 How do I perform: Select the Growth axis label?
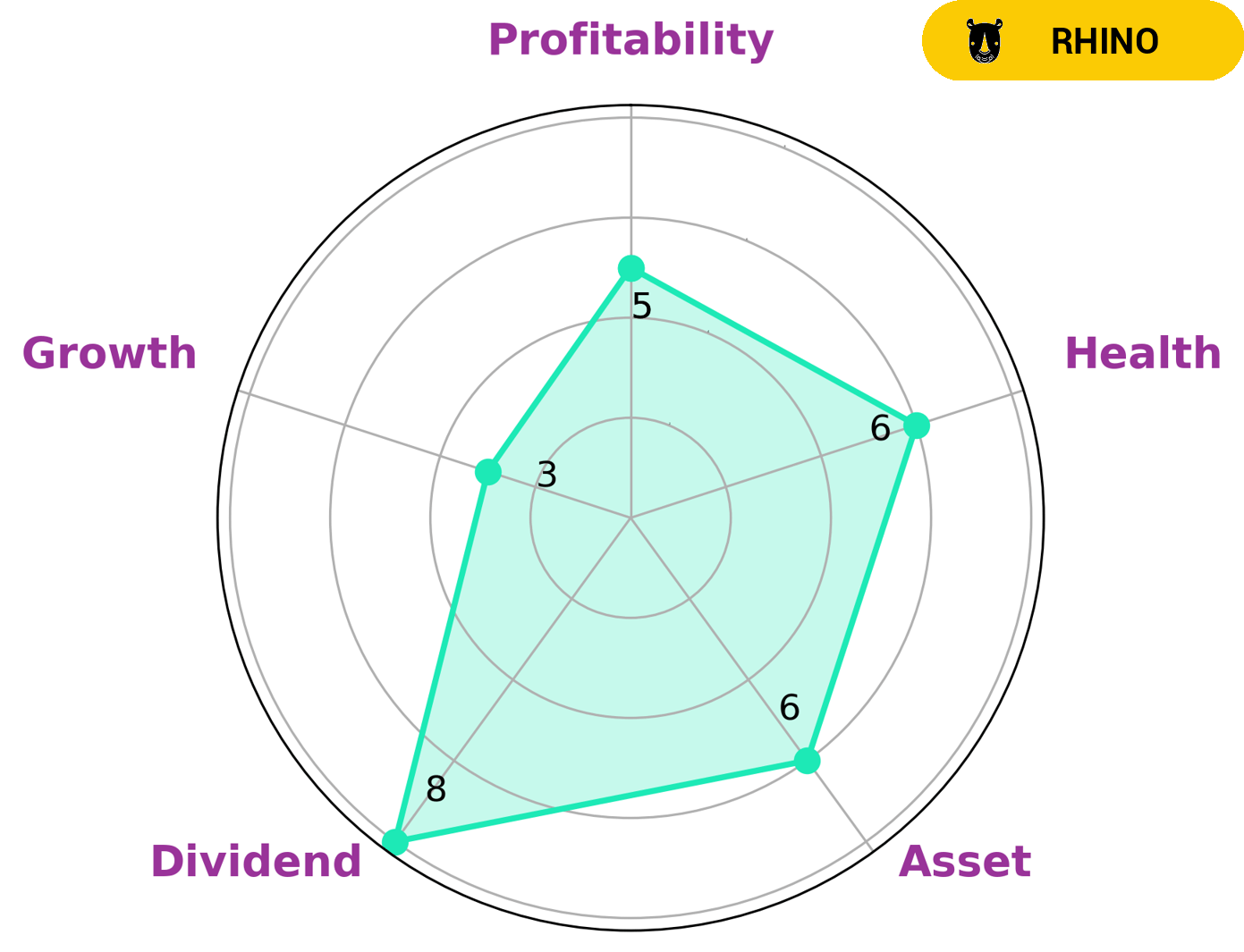pyautogui.click(x=109, y=354)
